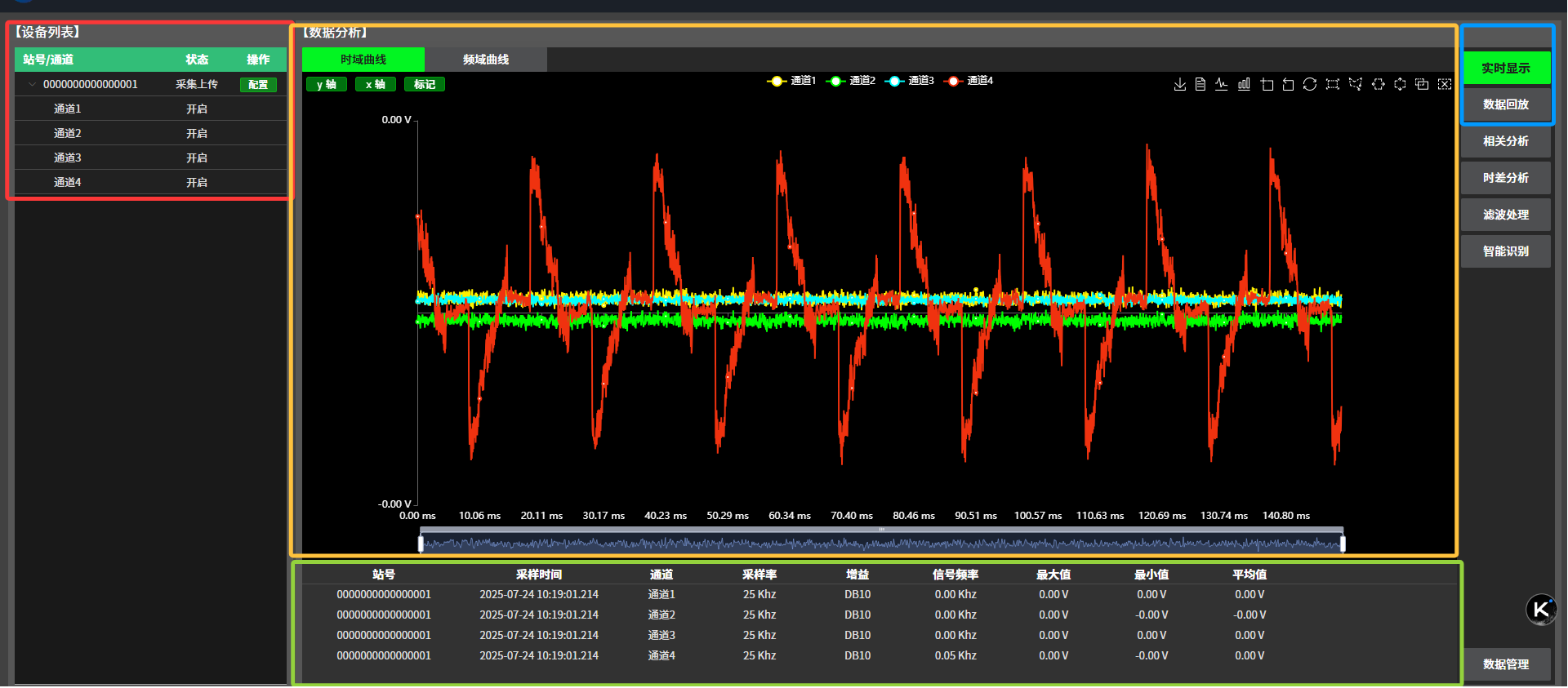Switch to the 频域曲线 tab
This screenshot has width=1568, height=688.
point(486,60)
